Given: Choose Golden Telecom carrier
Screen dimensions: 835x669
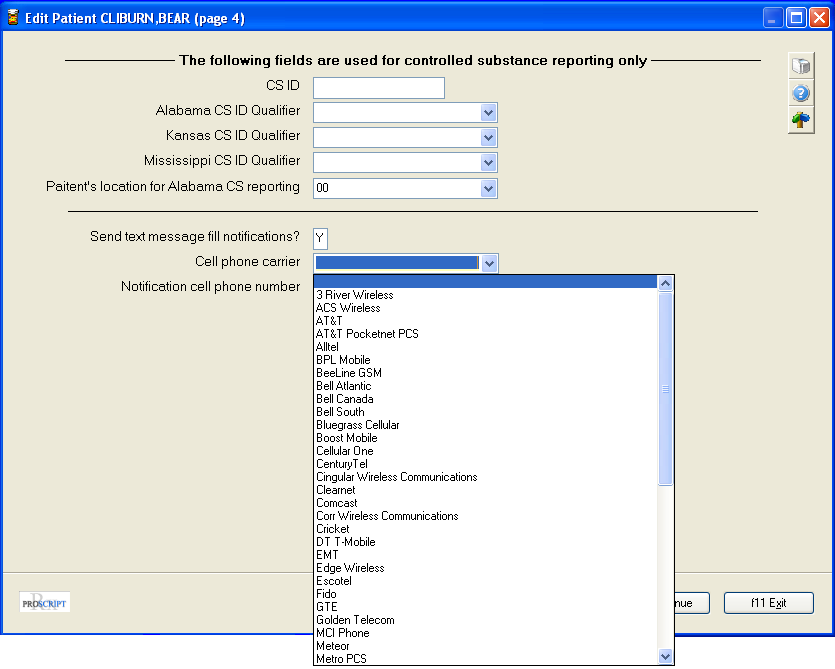Looking at the screenshot, I should [486, 620].
